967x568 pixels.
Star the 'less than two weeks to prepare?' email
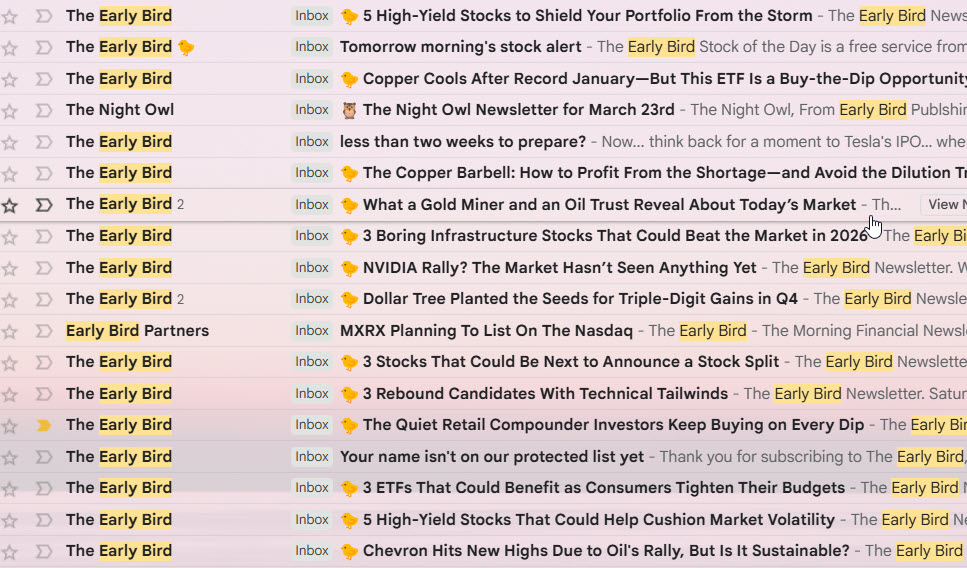[x=10, y=142]
